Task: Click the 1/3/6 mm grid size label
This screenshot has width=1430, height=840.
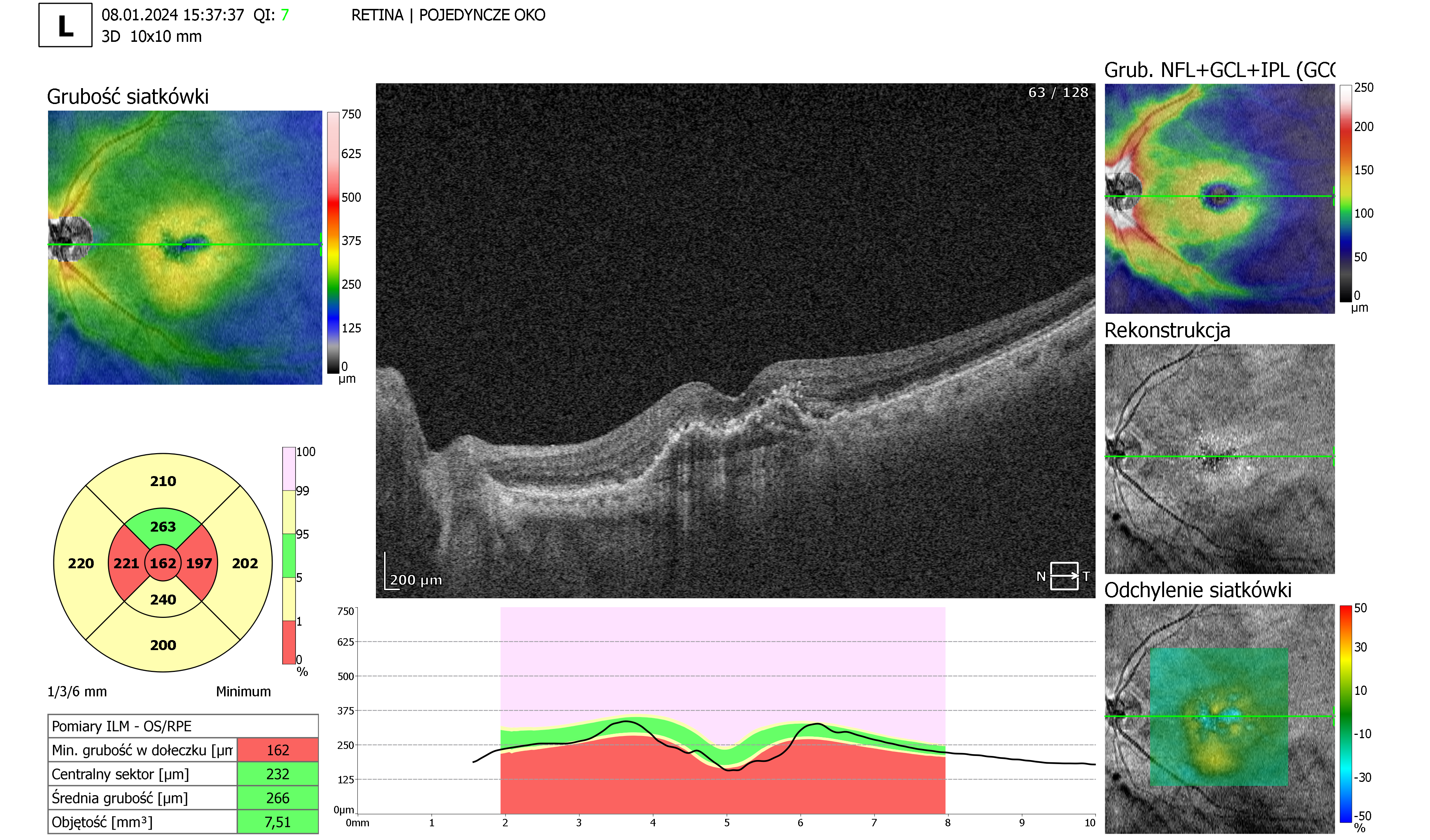Action: coord(77,692)
